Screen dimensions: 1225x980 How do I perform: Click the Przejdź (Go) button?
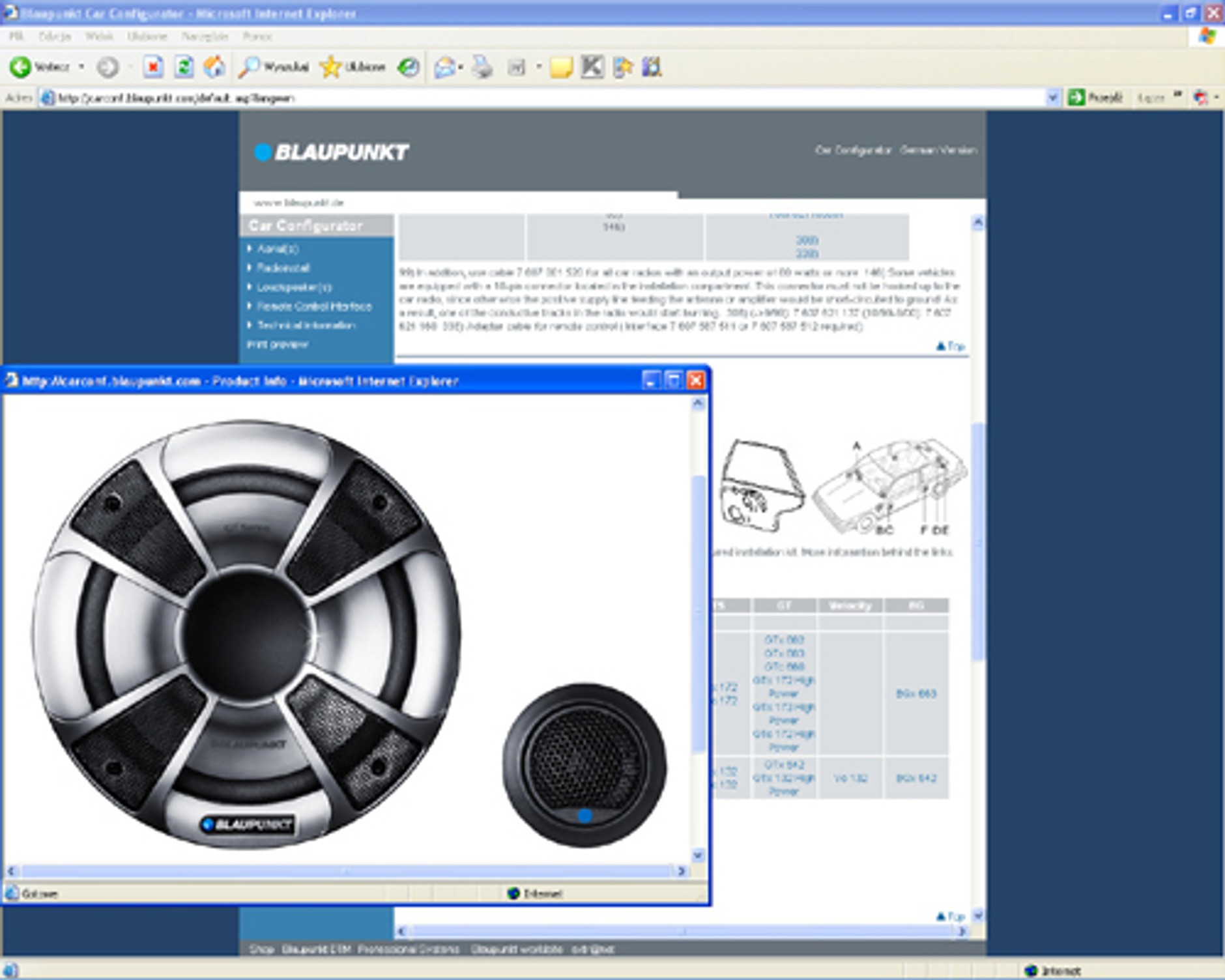pyautogui.click(x=1097, y=98)
